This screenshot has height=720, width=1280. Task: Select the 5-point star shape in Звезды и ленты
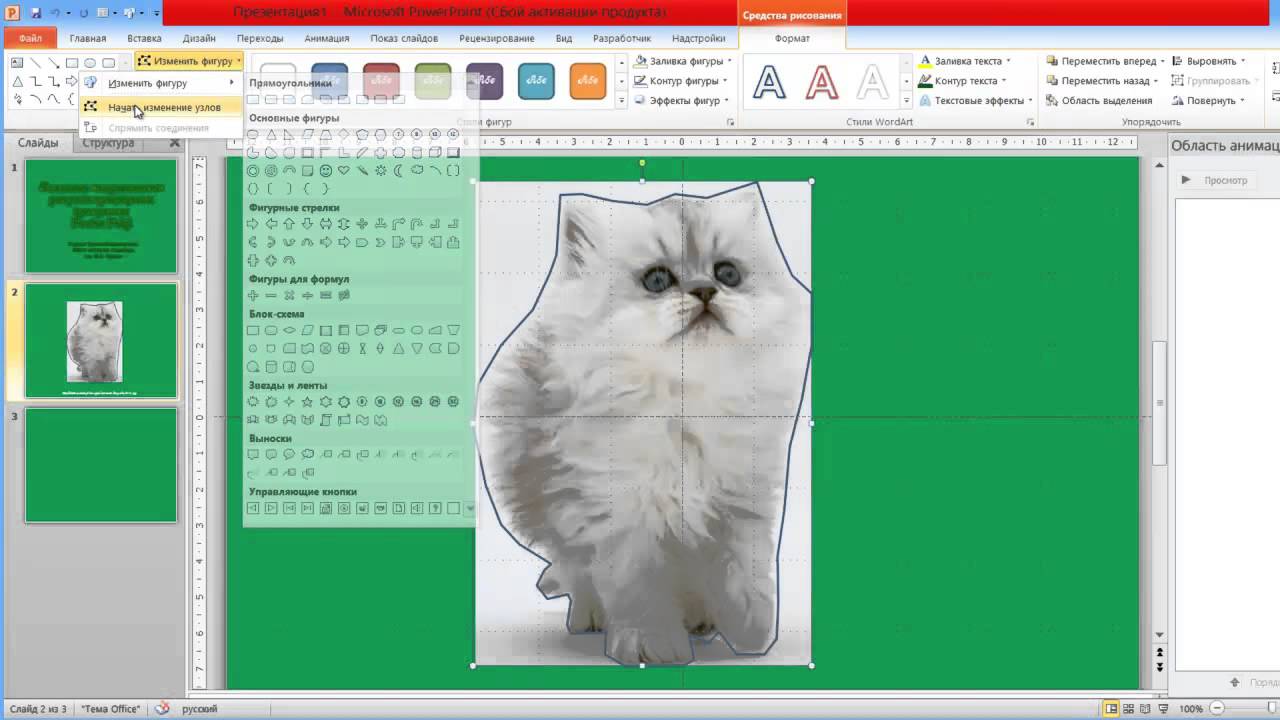(307, 401)
